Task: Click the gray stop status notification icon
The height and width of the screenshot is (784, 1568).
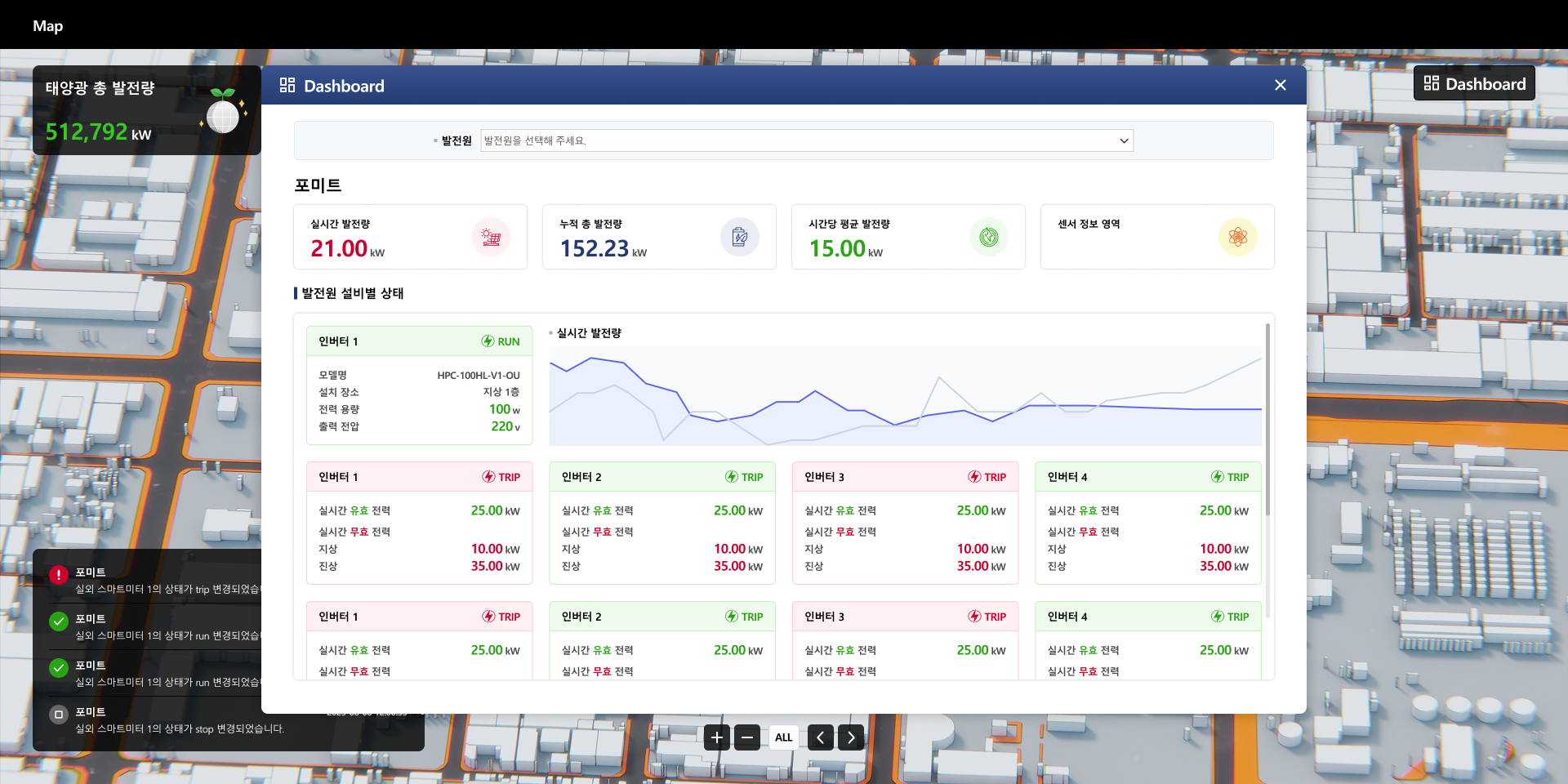Action: tap(59, 715)
